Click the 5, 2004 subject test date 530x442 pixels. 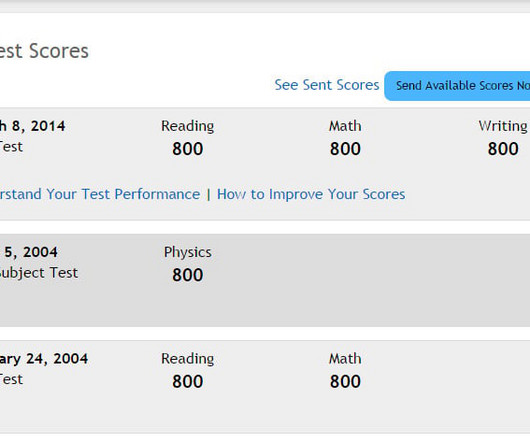click(31, 252)
